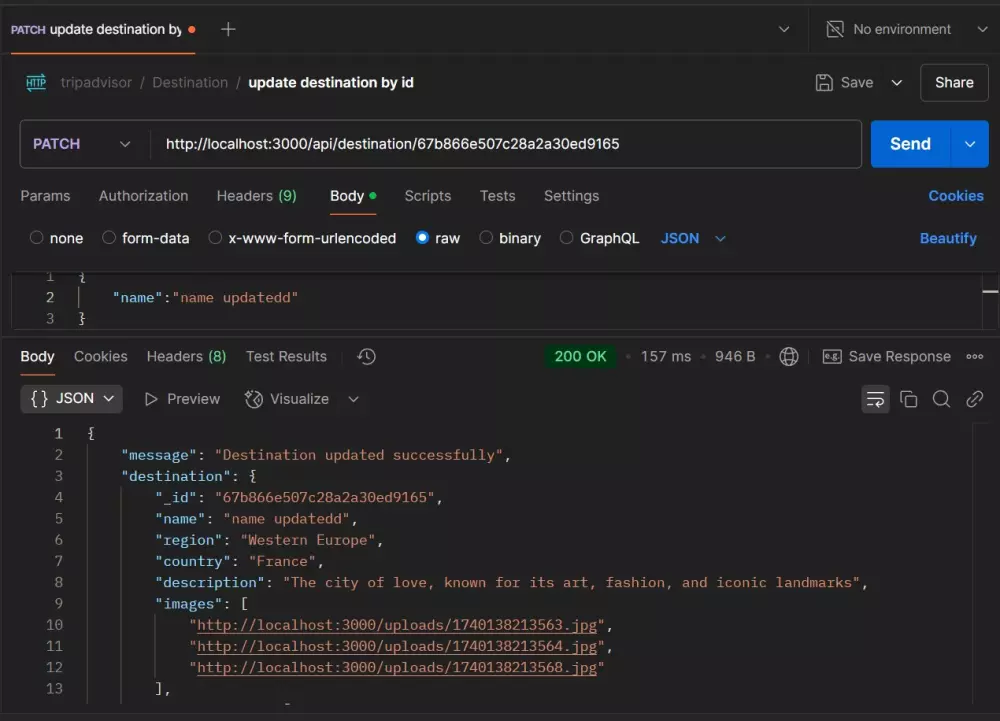Click the Beautify link
The width and height of the screenshot is (1000, 721).
tap(948, 238)
